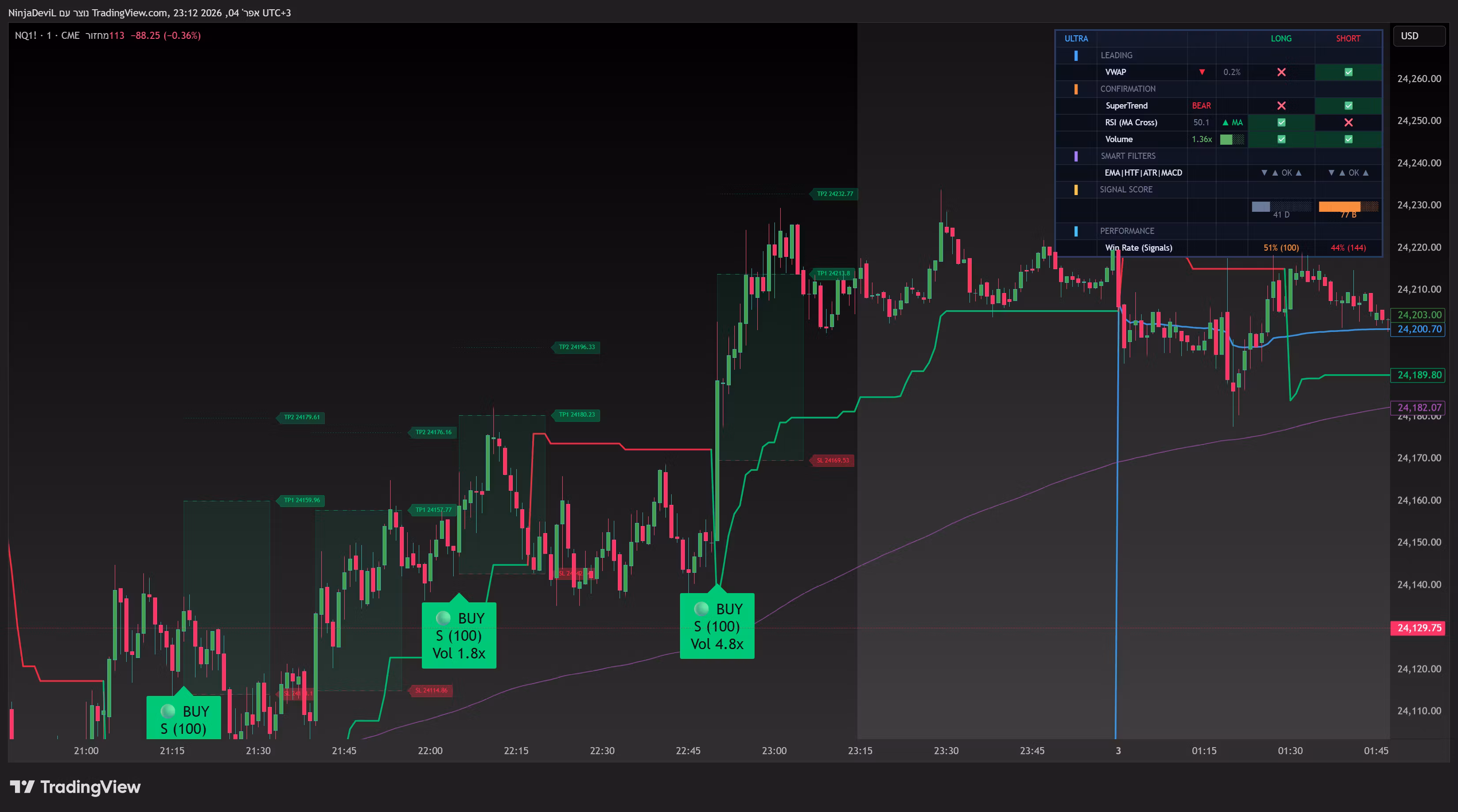Screen dimensions: 1458x812
Task: Toggle the Volume SHORT checkmark
Action: point(1348,139)
